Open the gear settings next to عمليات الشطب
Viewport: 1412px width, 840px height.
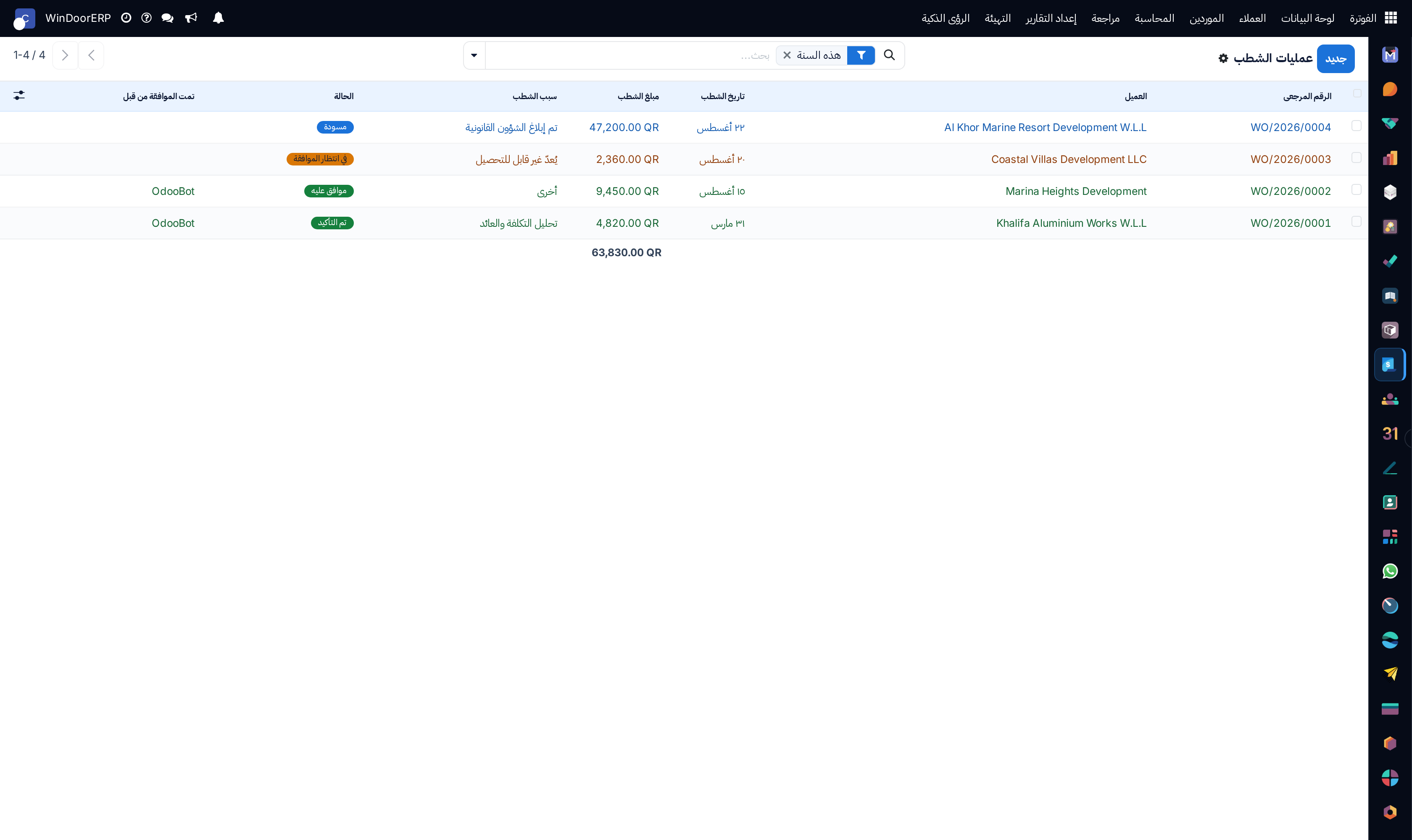1223,58
